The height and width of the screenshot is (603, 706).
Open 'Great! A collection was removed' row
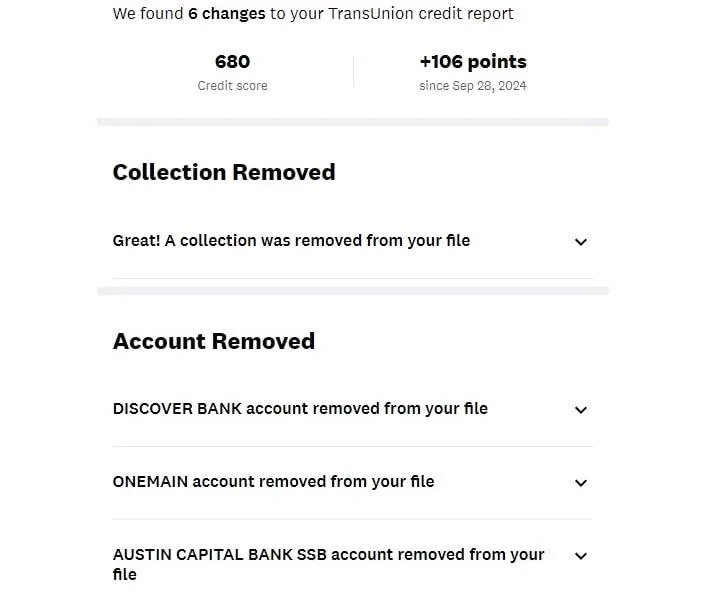(x=352, y=241)
